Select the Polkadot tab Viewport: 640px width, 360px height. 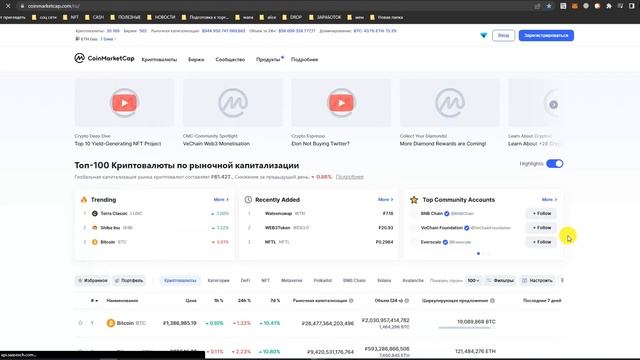322,280
